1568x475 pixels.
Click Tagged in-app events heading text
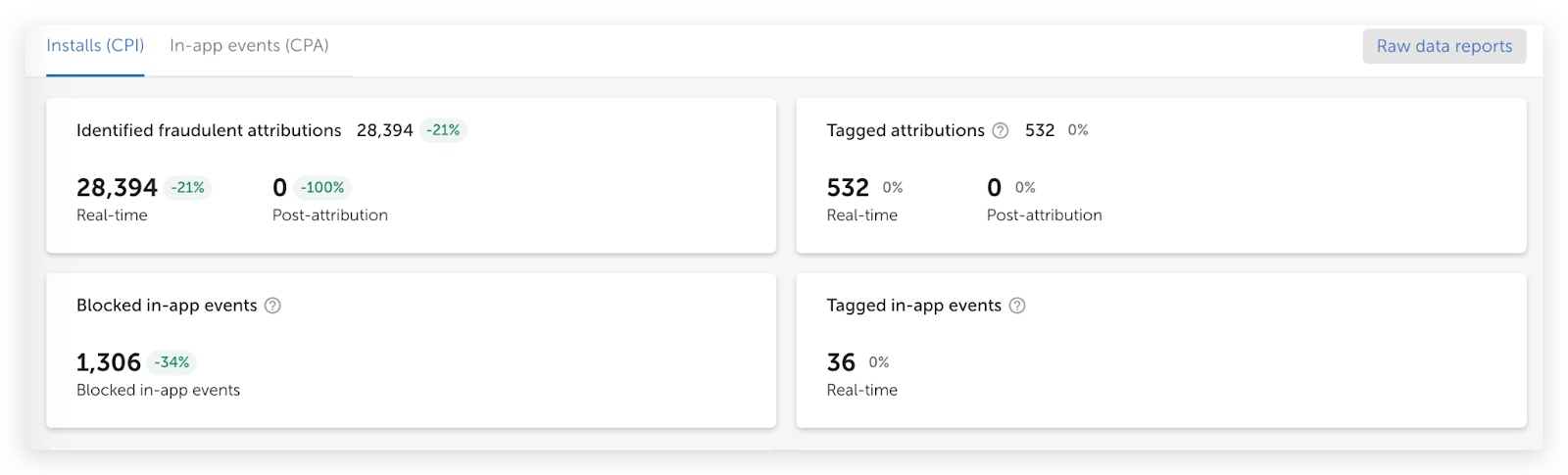(913, 306)
